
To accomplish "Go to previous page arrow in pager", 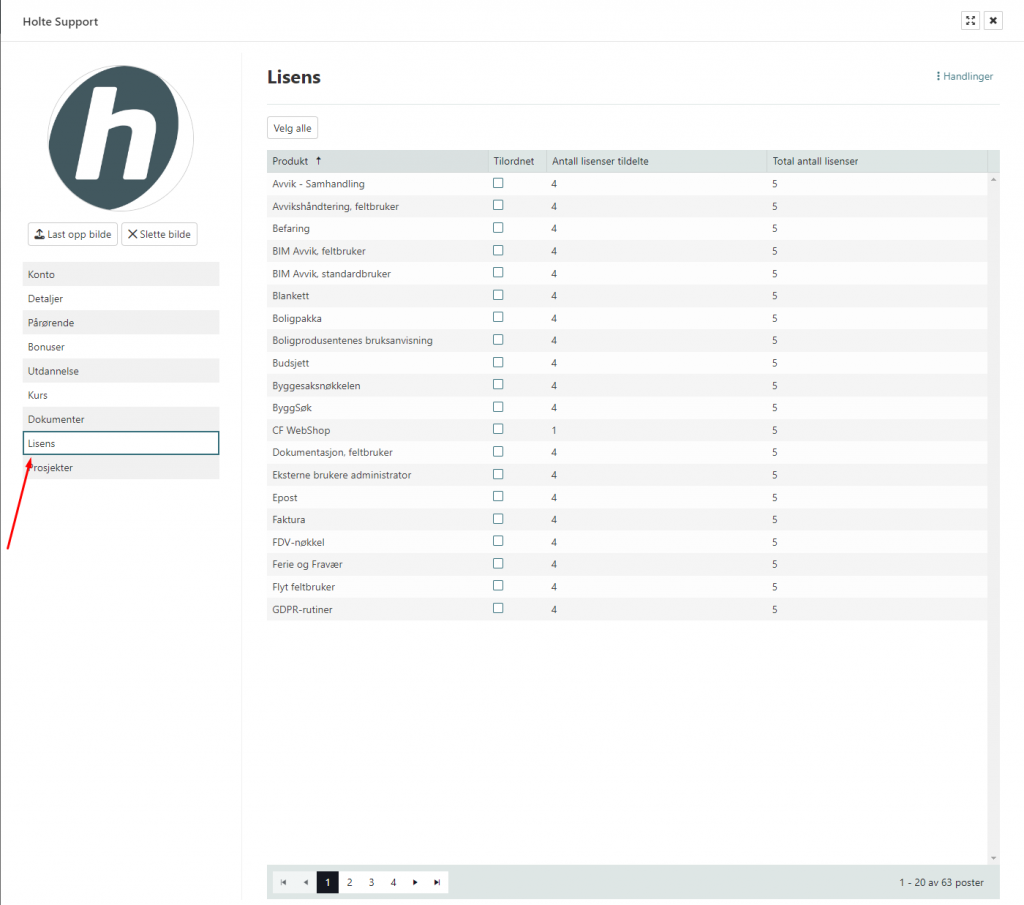I will [306, 882].
